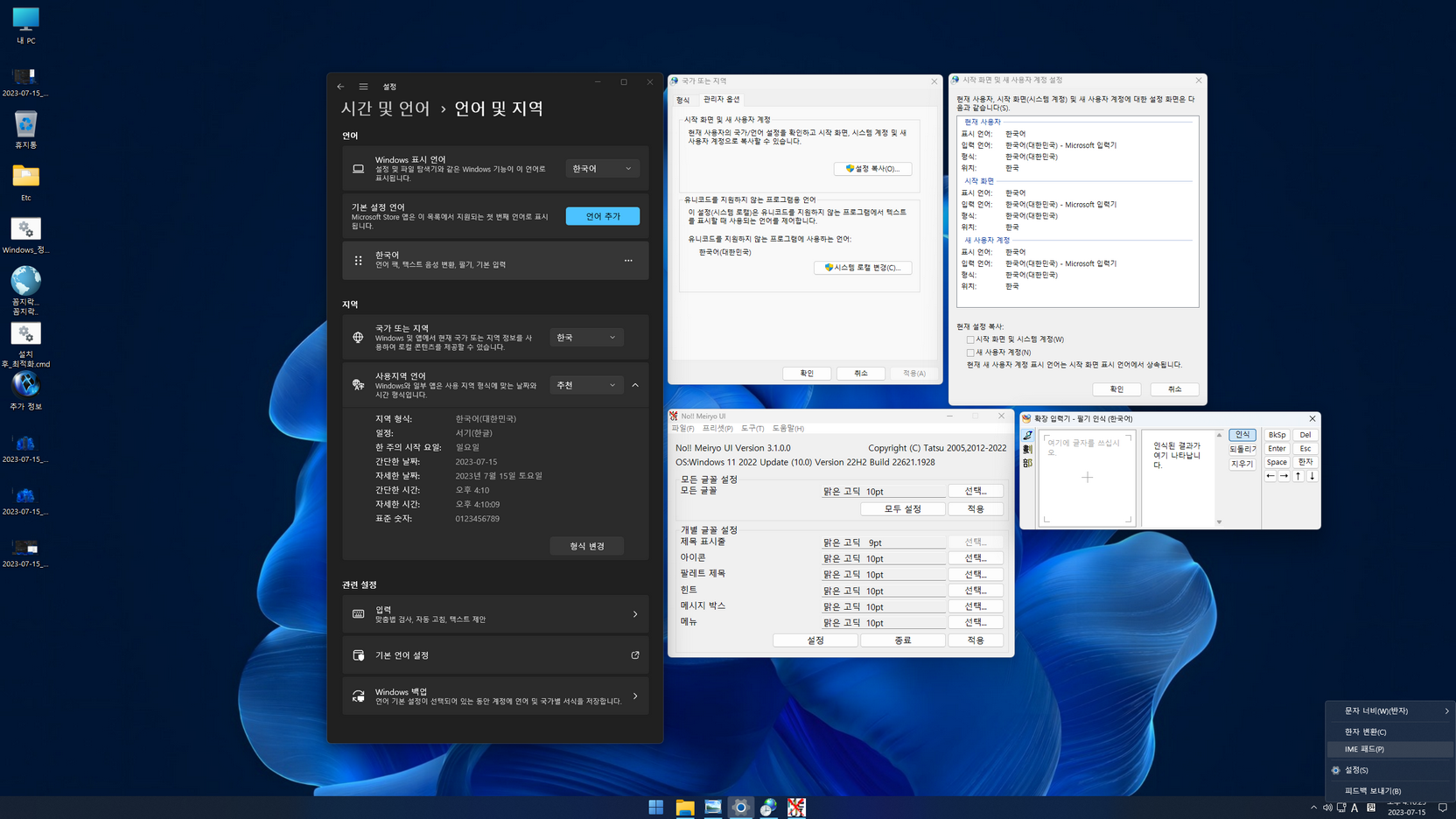This screenshot has width=1456, height=819.
Task: Click 종료 button in Meiryo UI
Action: (x=902, y=640)
